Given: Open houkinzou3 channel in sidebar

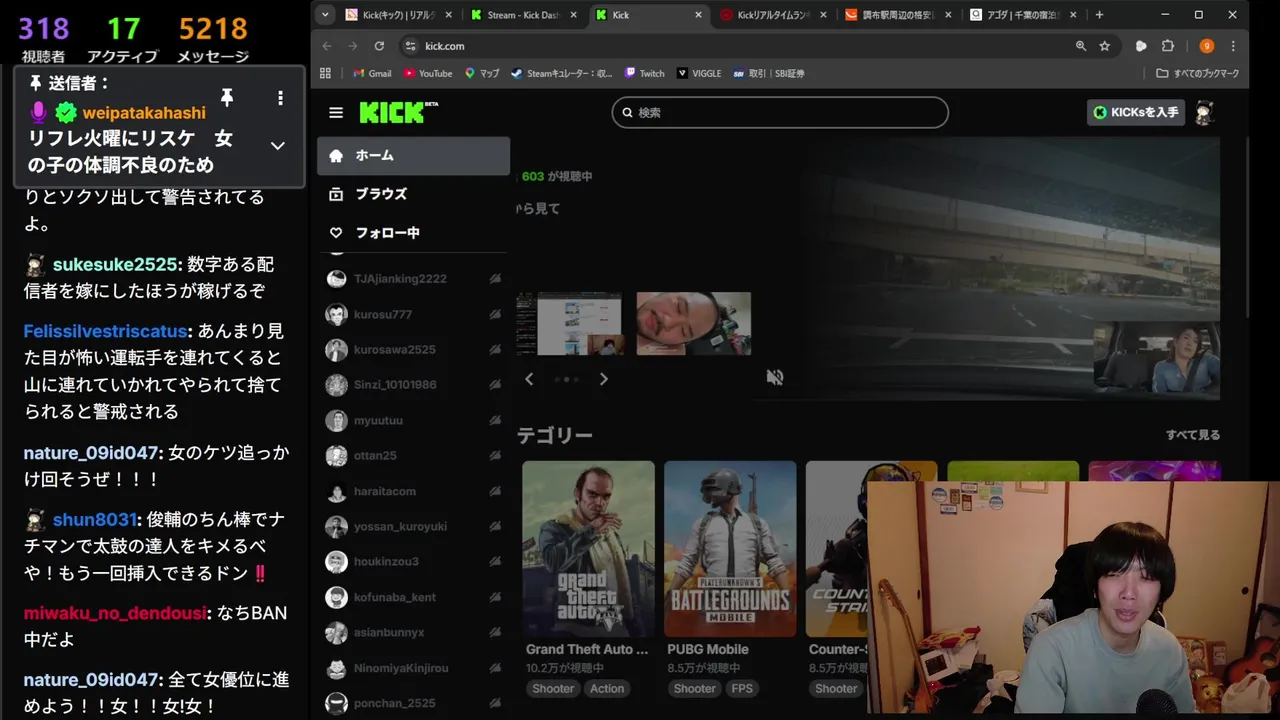Looking at the screenshot, I should pos(413,562).
